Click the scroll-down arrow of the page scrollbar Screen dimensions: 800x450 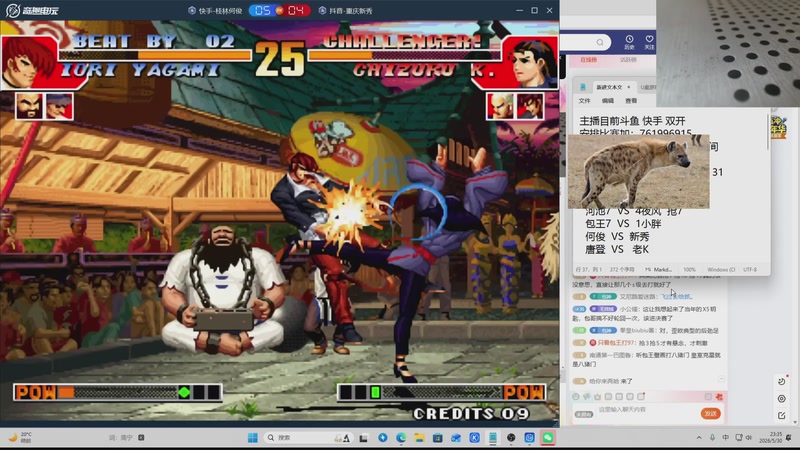[797, 422]
